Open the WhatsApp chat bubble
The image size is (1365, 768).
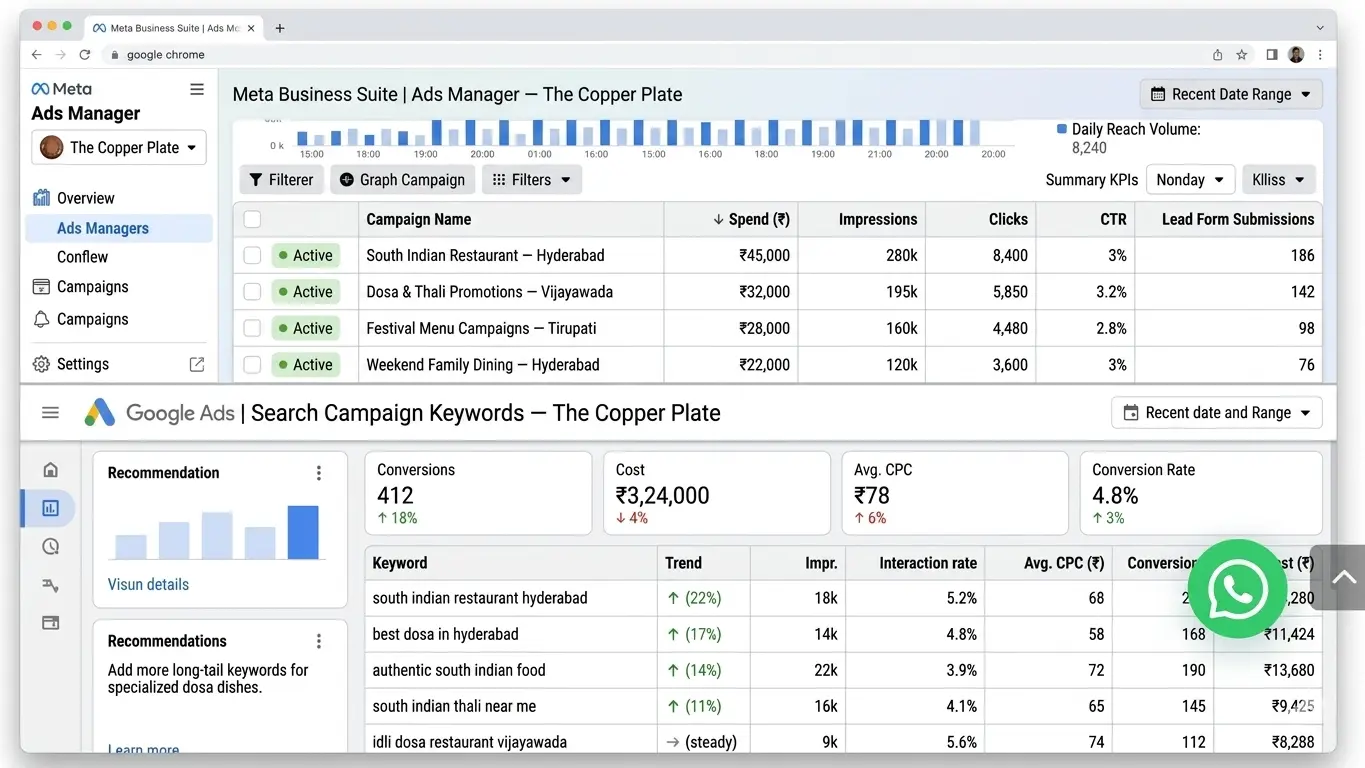[1238, 589]
